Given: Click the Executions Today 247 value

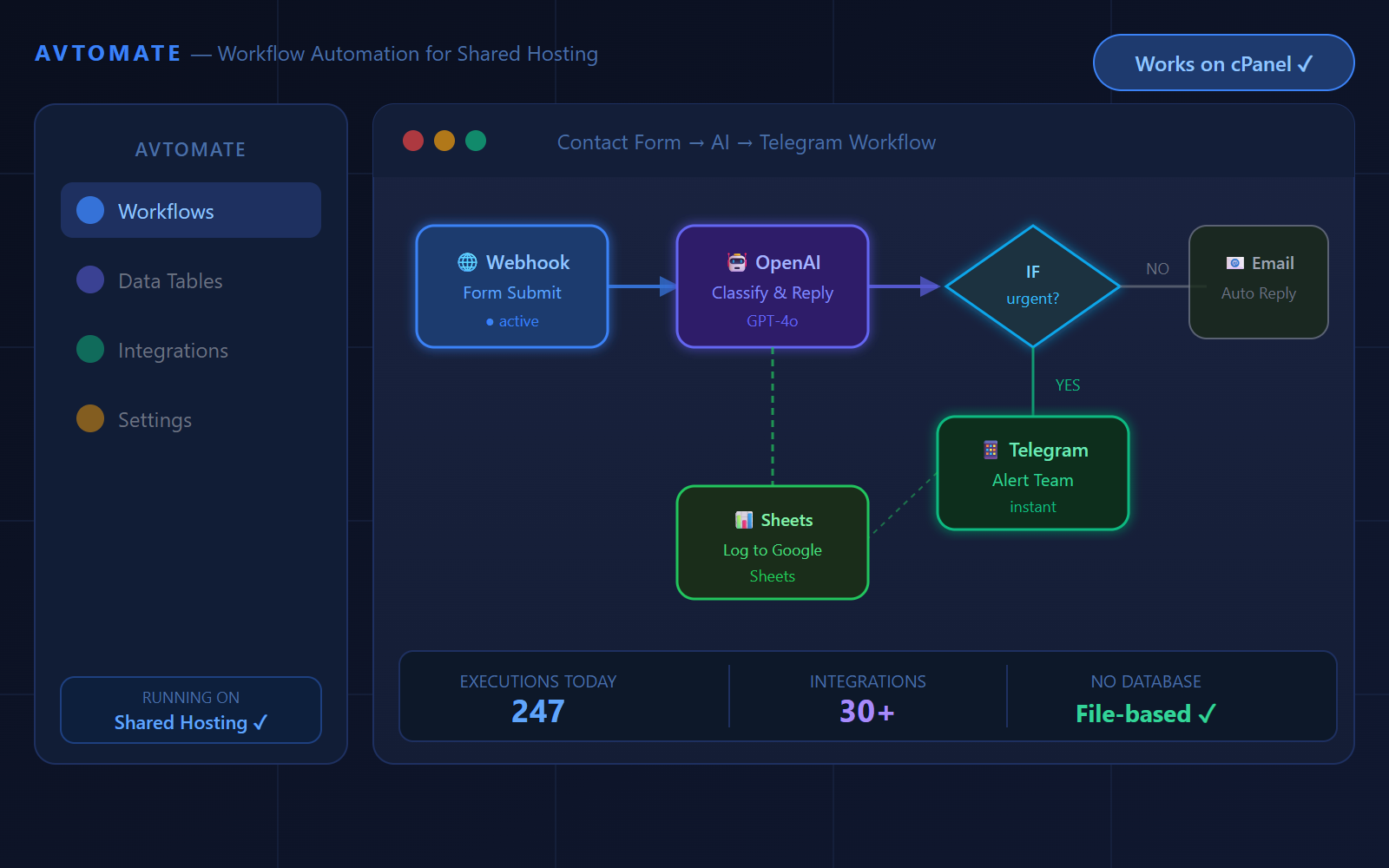Looking at the screenshot, I should tap(538, 711).
